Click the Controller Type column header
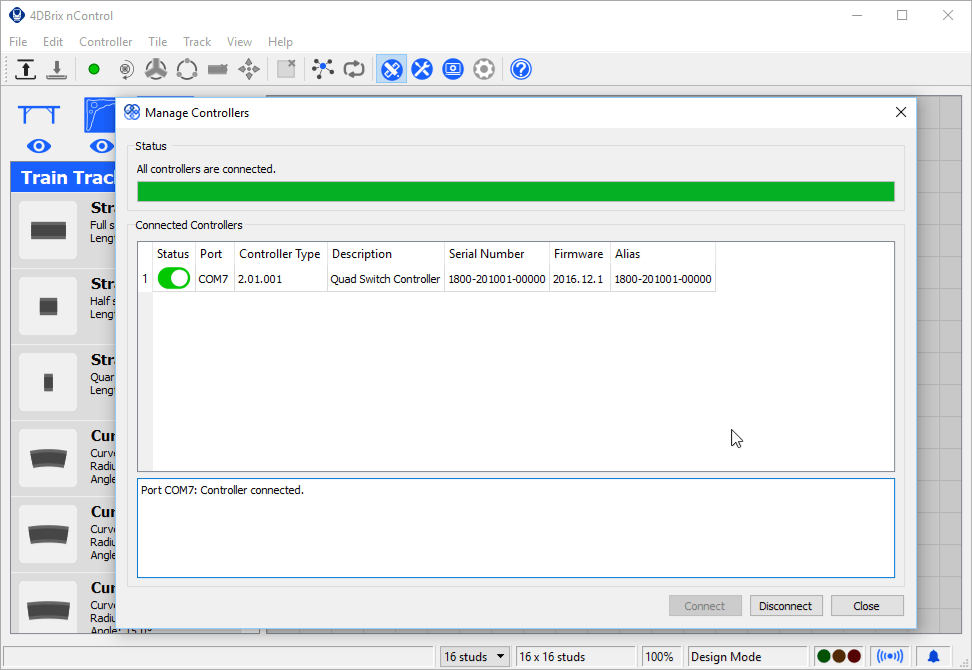972x670 pixels. coord(280,253)
